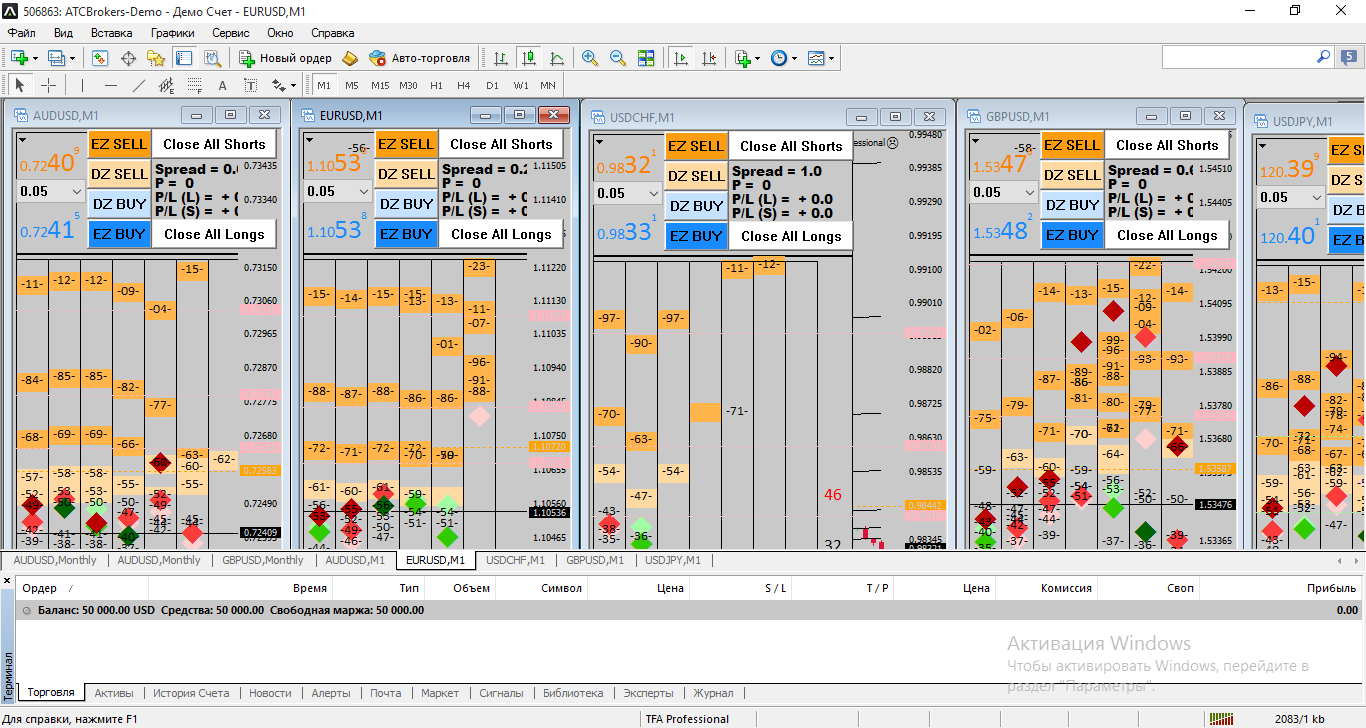Select the equidistant channel tool
Viewport: 1366px width, 728px height.
(167, 85)
